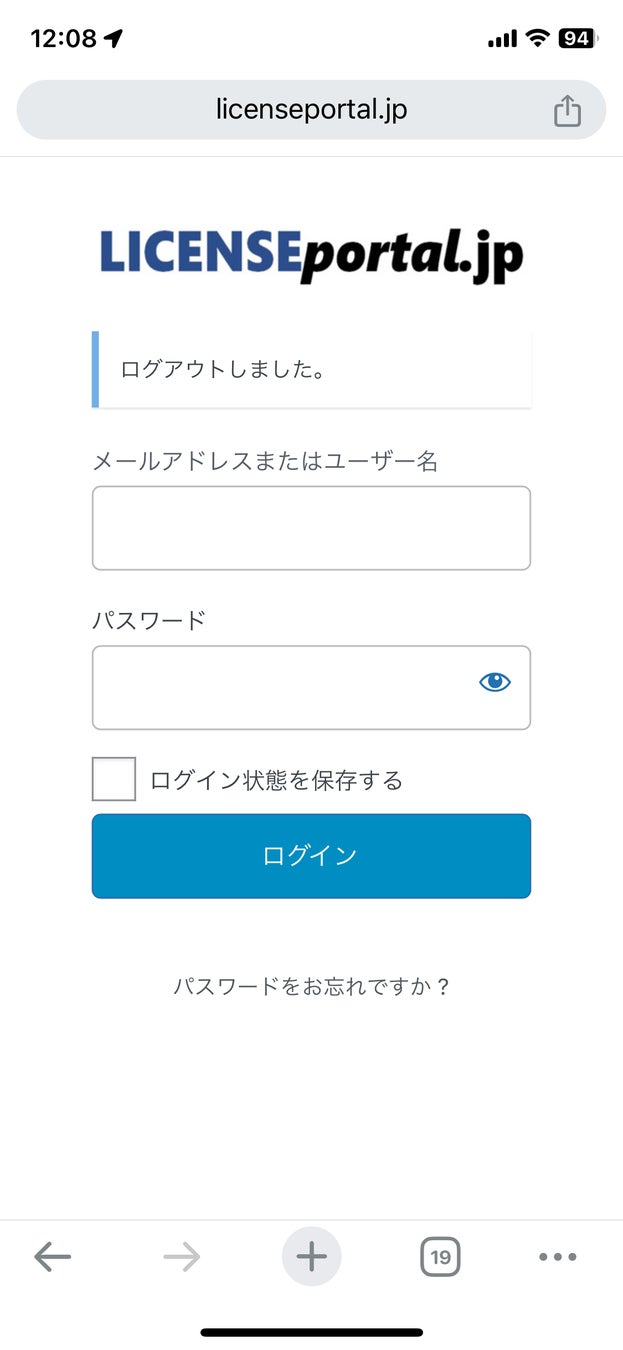This screenshot has width=623, height=1350.
Task: Tap the share icon in address bar
Action: click(x=567, y=110)
